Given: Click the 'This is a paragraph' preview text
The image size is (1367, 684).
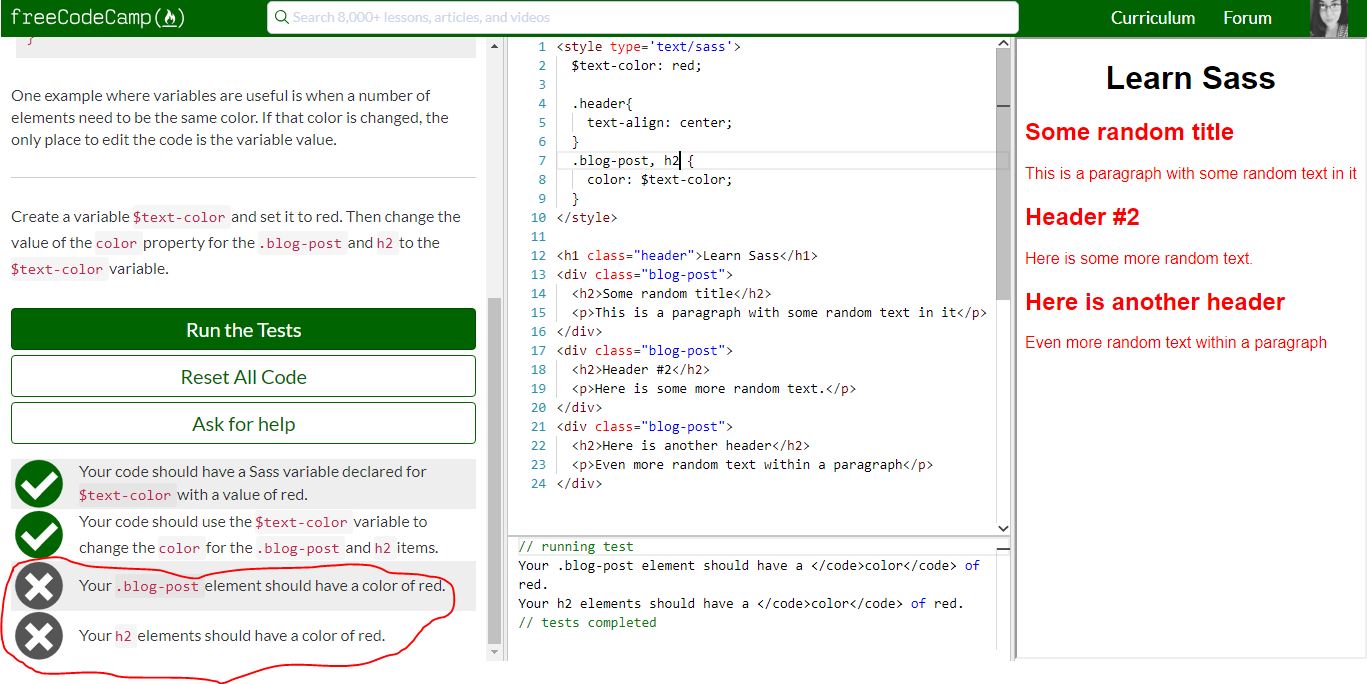Looking at the screenshot, I should click(1191, 173).
